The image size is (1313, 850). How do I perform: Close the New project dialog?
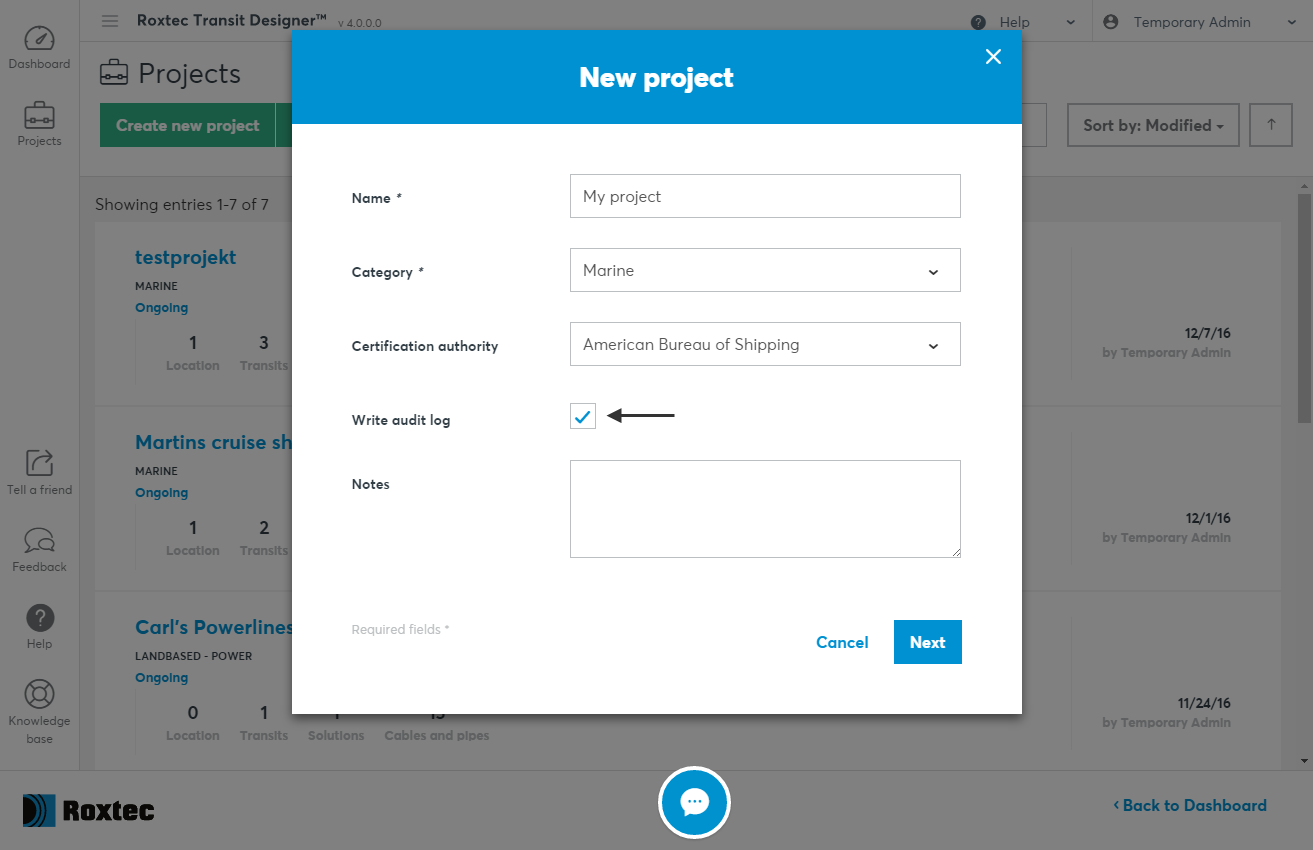[x=993, y=57]
